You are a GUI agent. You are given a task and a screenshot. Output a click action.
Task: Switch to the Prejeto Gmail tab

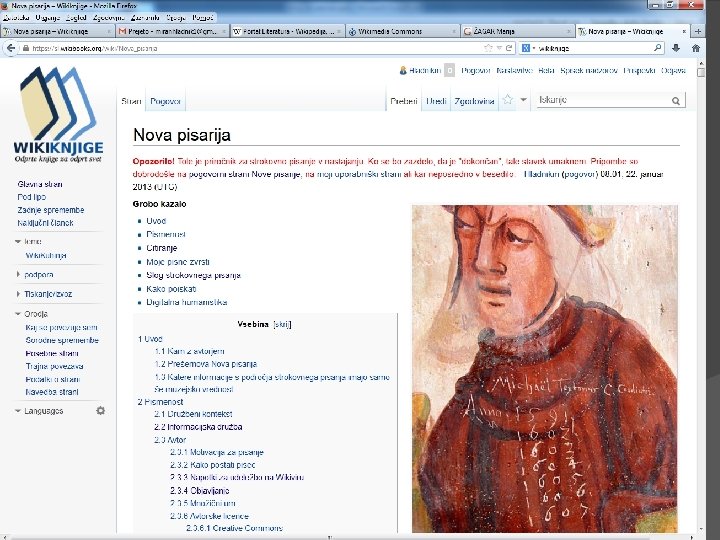click(172, 31)
